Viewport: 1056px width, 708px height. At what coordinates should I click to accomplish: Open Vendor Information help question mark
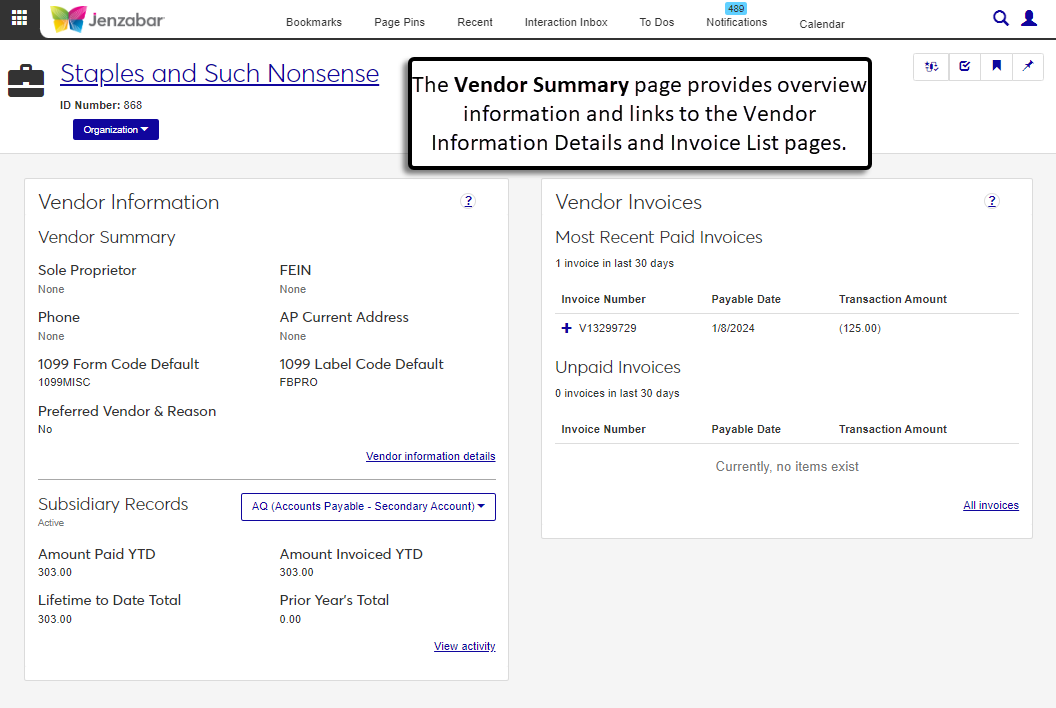pos(468,201)
